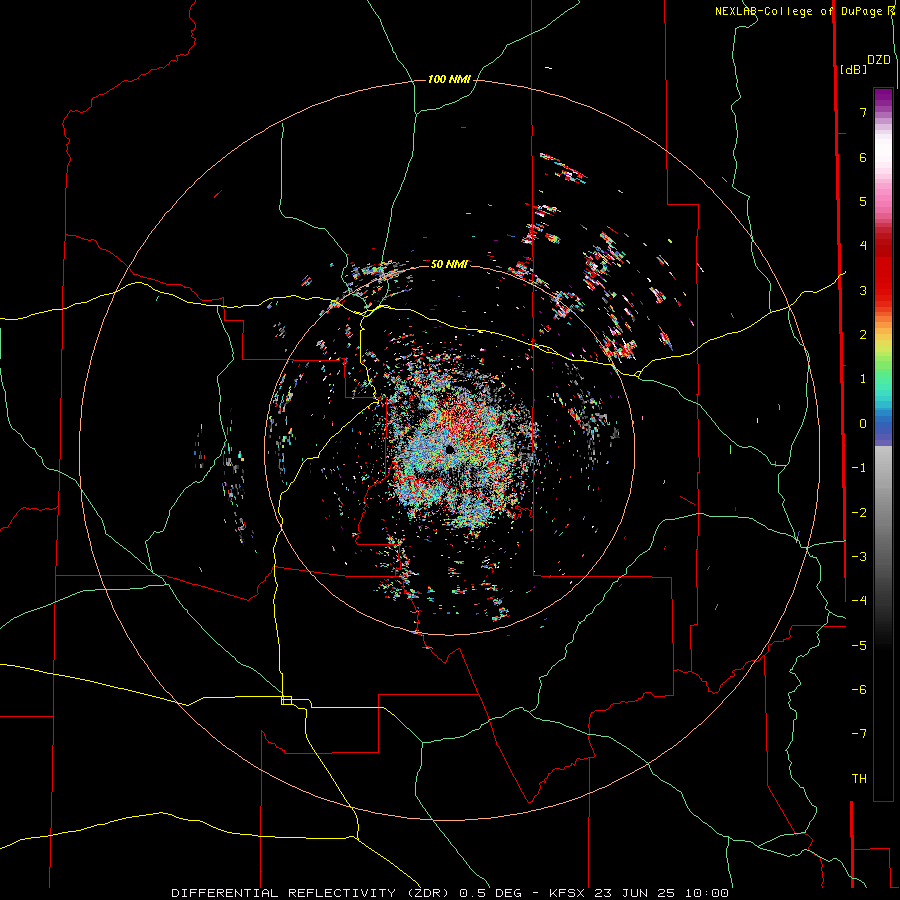Click the DZD legend title

879,60
